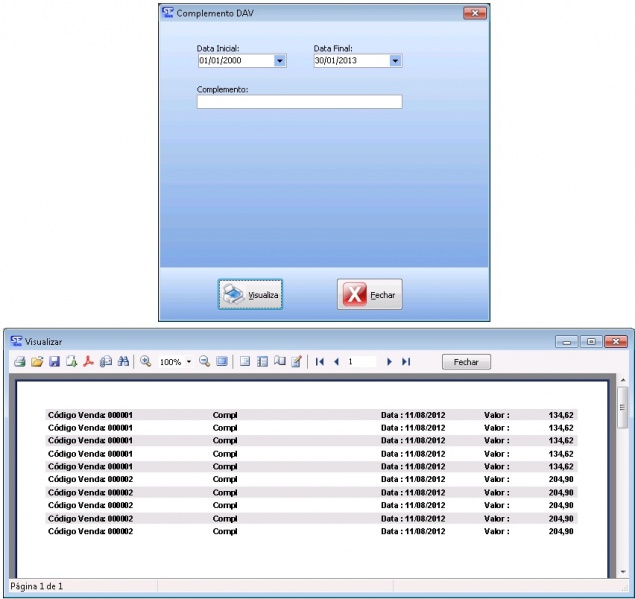Click the edit page icon in toolbar
635x599 pixels.
296,362
